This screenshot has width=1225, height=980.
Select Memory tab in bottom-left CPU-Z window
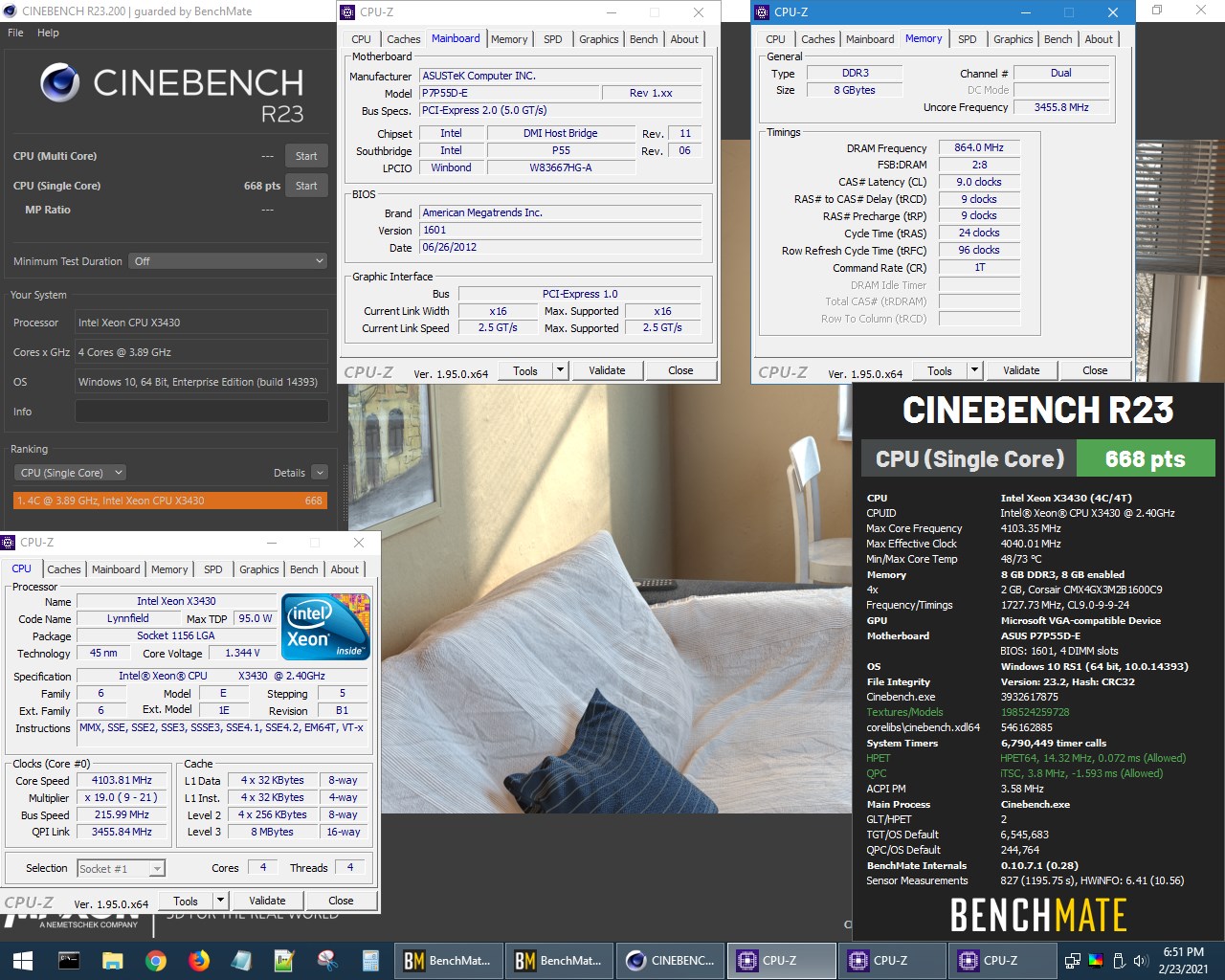169,569
